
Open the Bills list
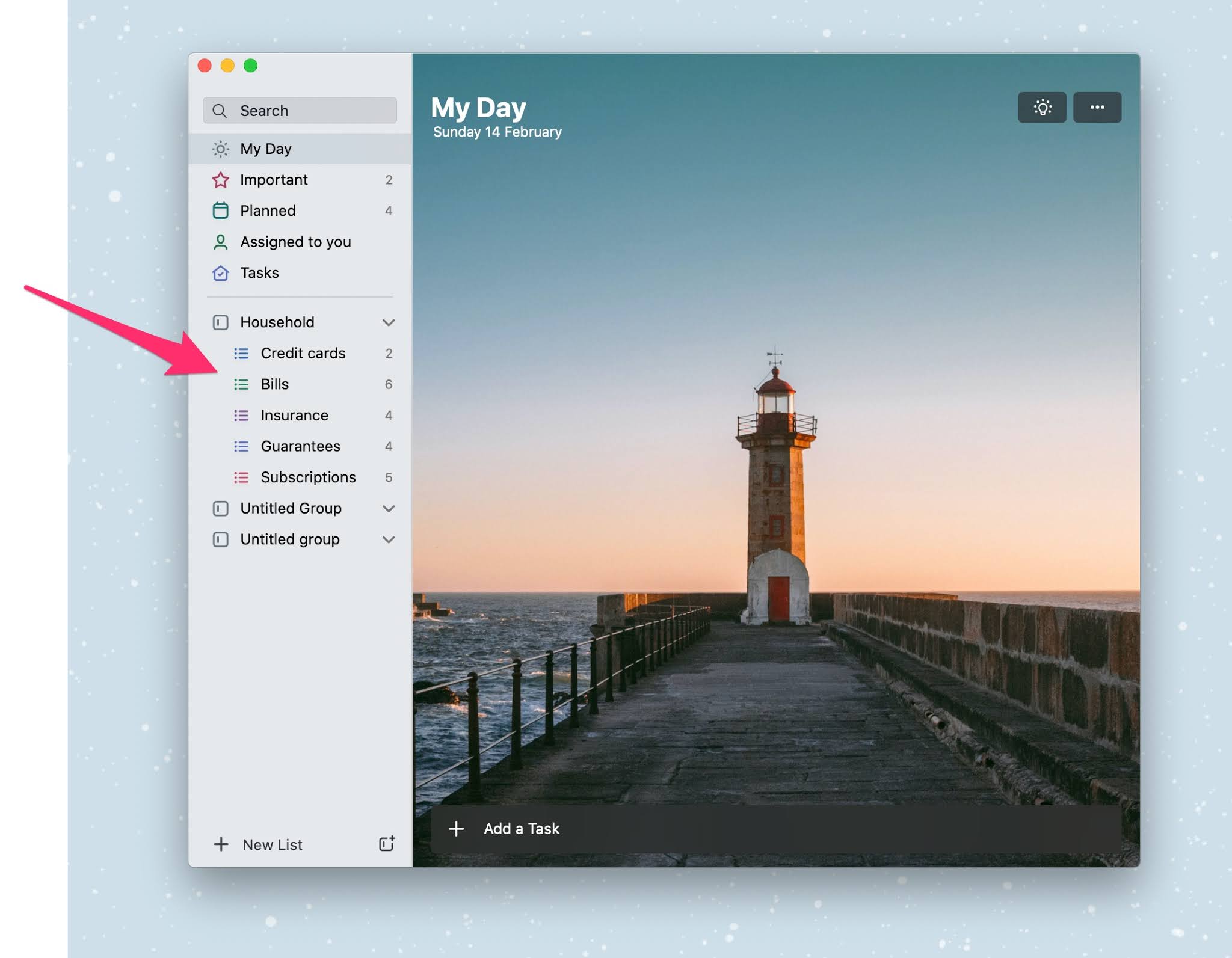(275, 384)
